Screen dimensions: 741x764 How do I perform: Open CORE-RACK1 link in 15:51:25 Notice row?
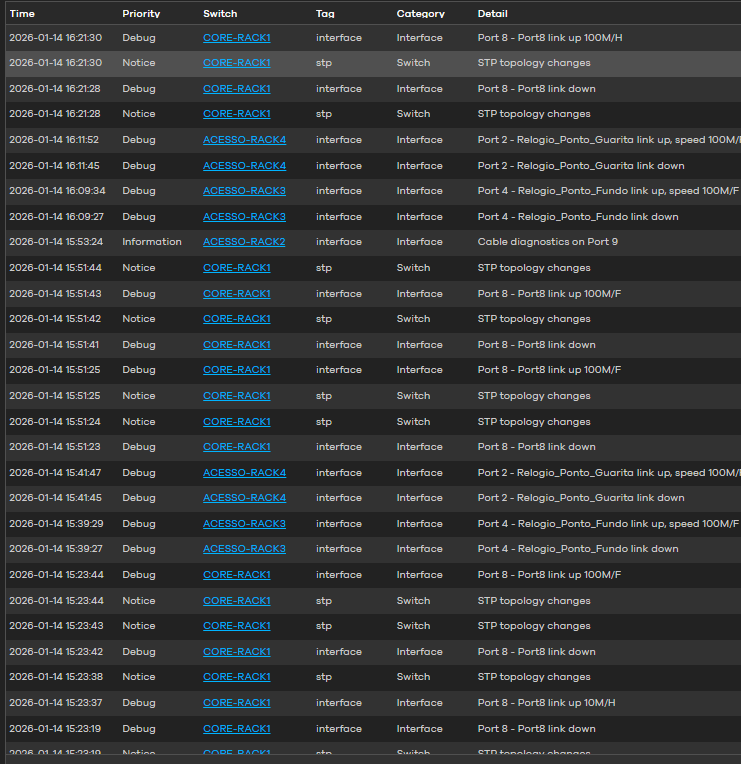click(236, 396)
